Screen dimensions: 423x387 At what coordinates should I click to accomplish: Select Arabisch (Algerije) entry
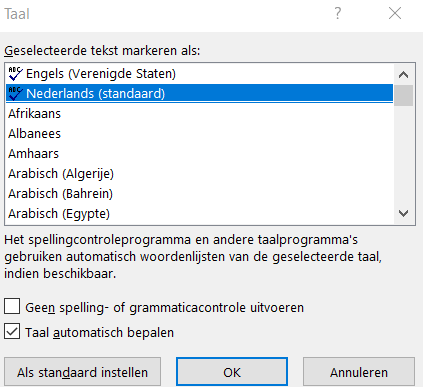coord(199,174)
